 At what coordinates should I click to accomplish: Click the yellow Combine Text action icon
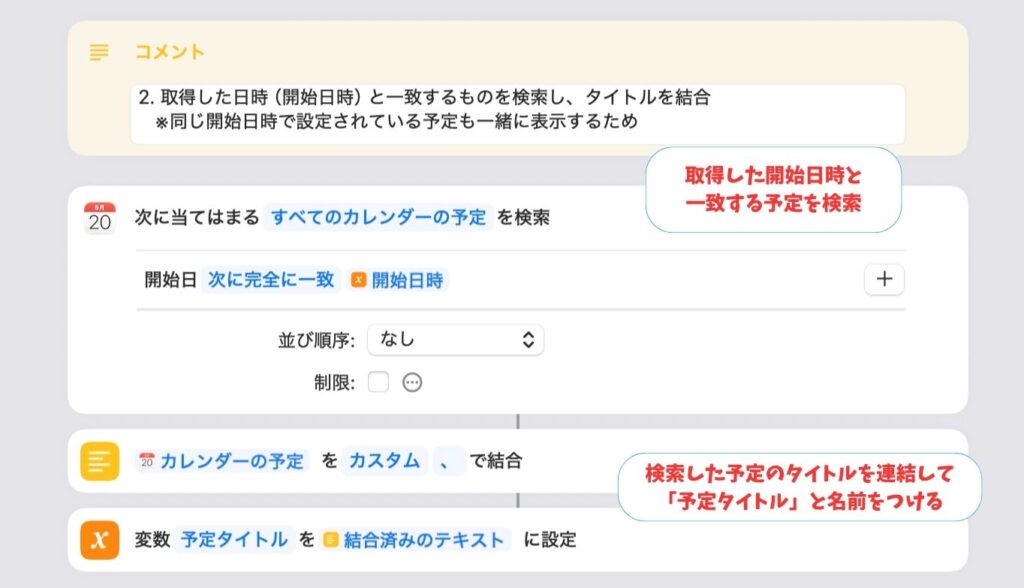pos(100,461)
